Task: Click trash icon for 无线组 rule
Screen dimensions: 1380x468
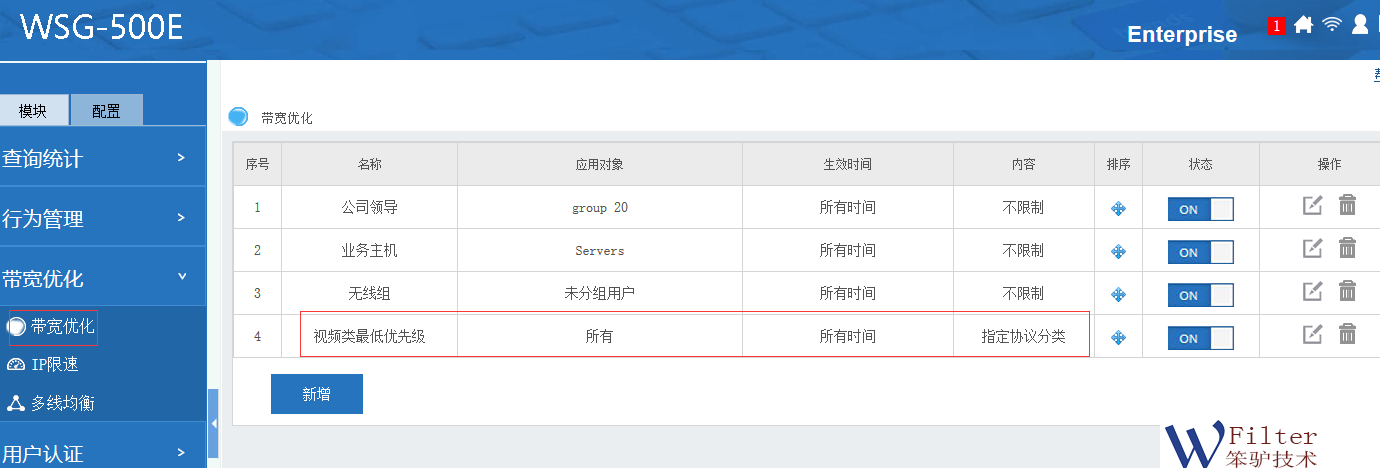Action: point(1347,292)
